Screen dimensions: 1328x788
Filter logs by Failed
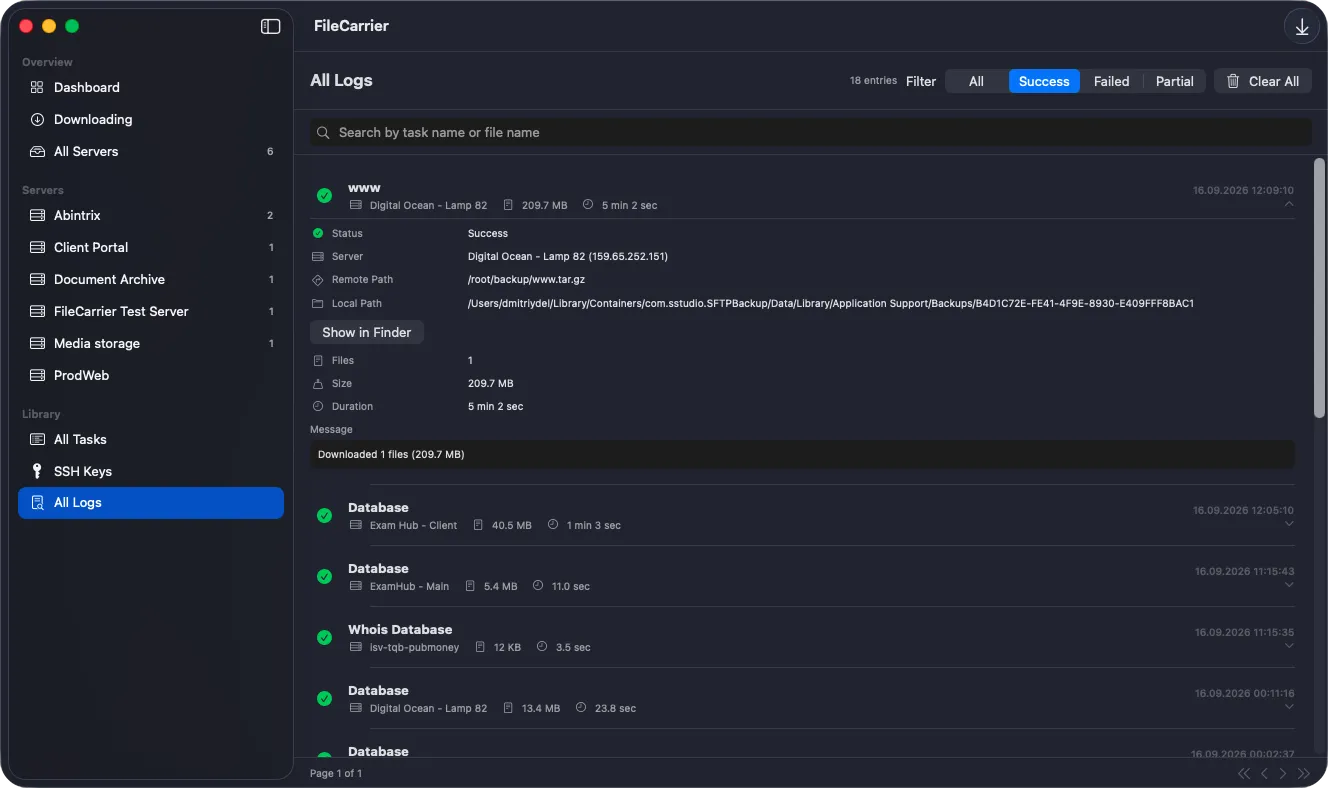pos(1111,81)
